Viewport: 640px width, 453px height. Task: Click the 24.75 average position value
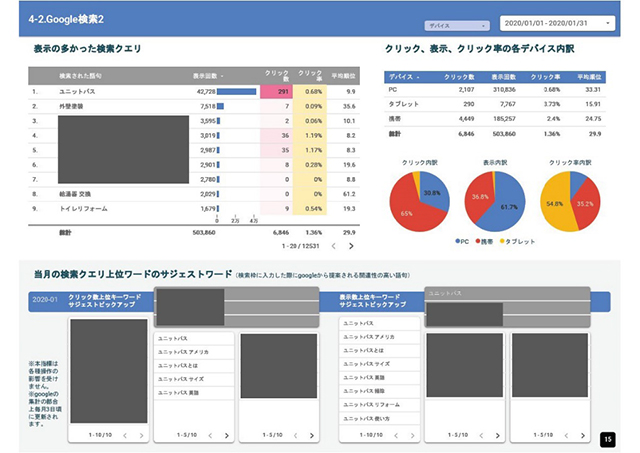(593, 119)
